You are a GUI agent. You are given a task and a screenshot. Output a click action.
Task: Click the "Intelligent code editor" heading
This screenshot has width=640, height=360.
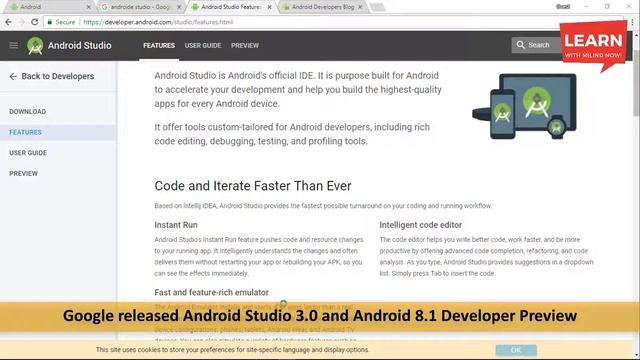point(420,225)
